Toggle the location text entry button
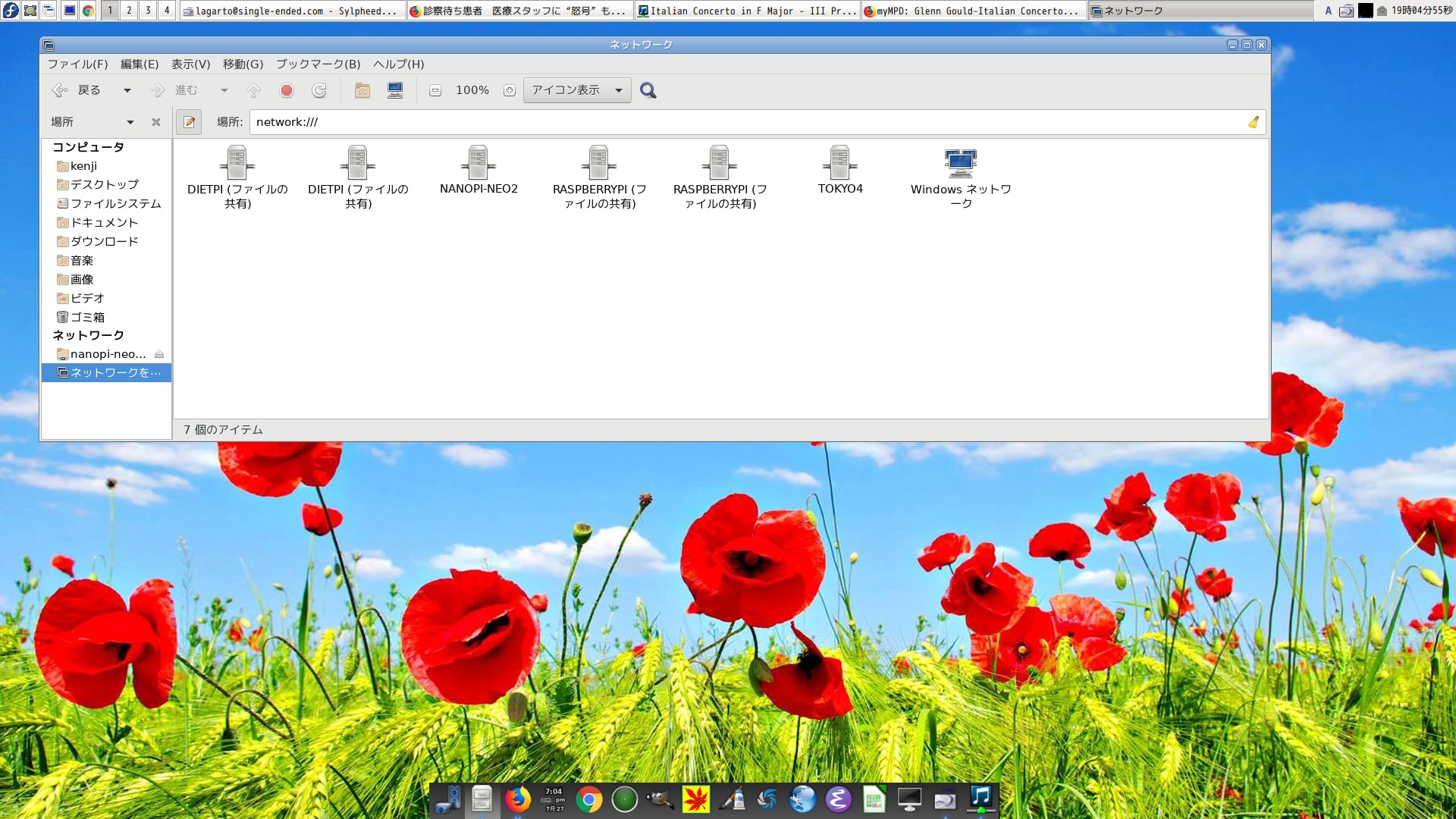 click(189, 122)
